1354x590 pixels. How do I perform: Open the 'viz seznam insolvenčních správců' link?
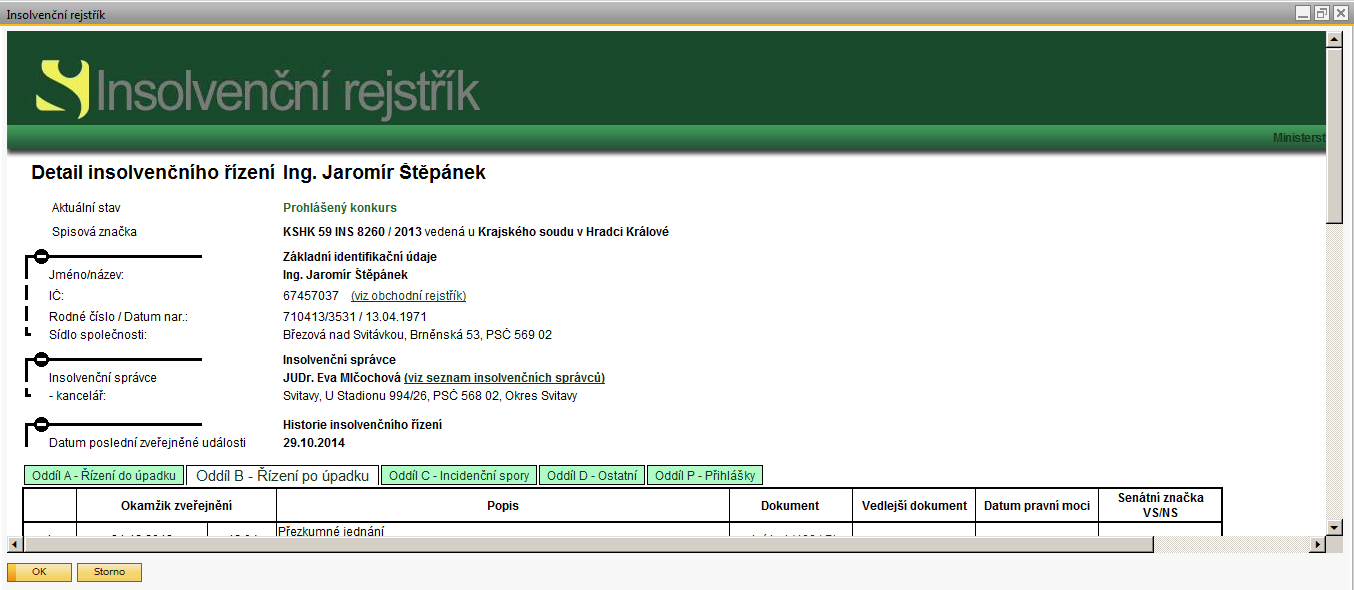pos(504,378)
